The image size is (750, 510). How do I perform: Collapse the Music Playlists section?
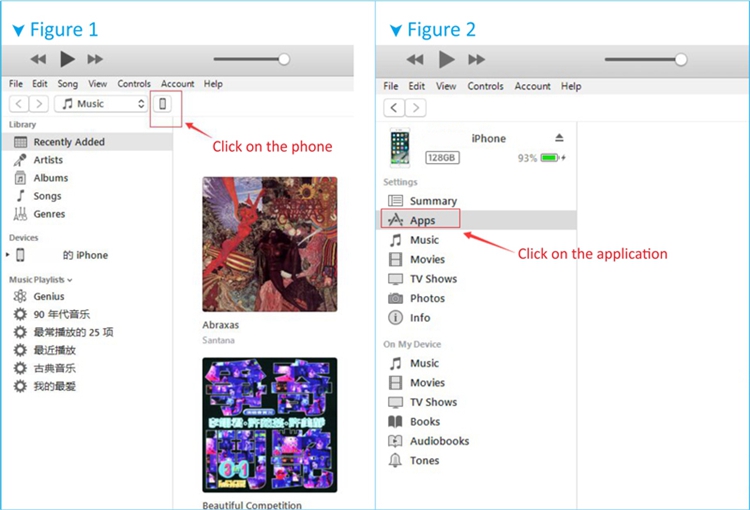69,280
